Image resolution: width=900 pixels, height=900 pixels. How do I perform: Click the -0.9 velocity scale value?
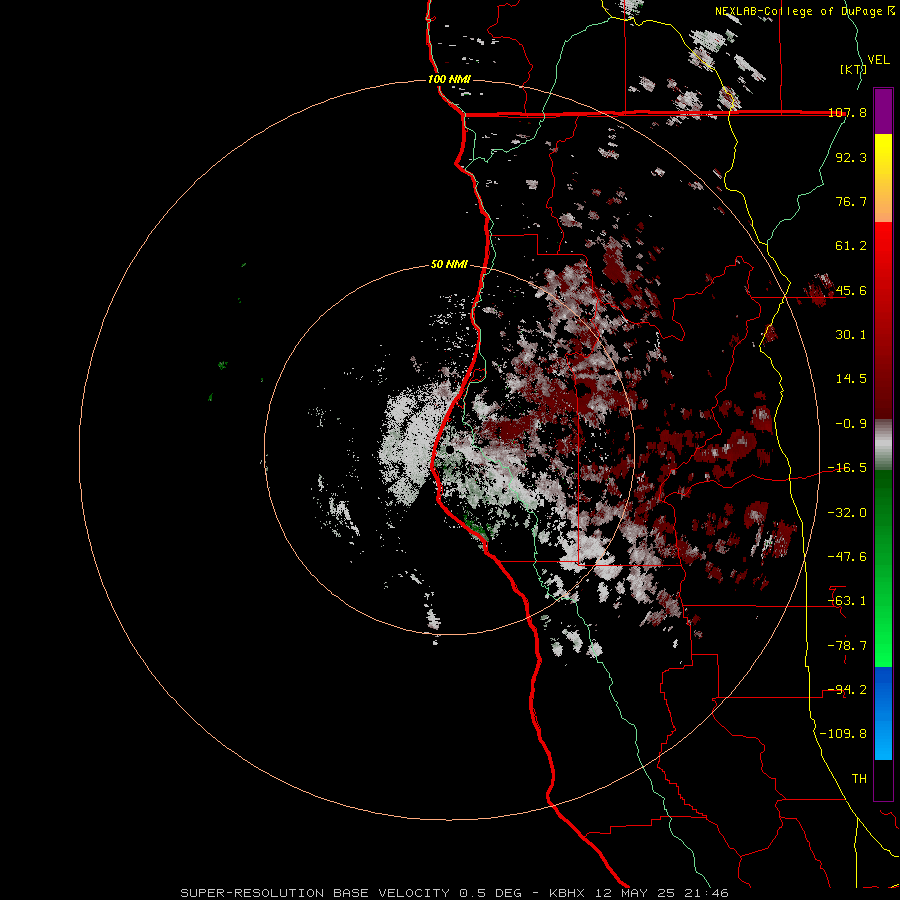851,424
